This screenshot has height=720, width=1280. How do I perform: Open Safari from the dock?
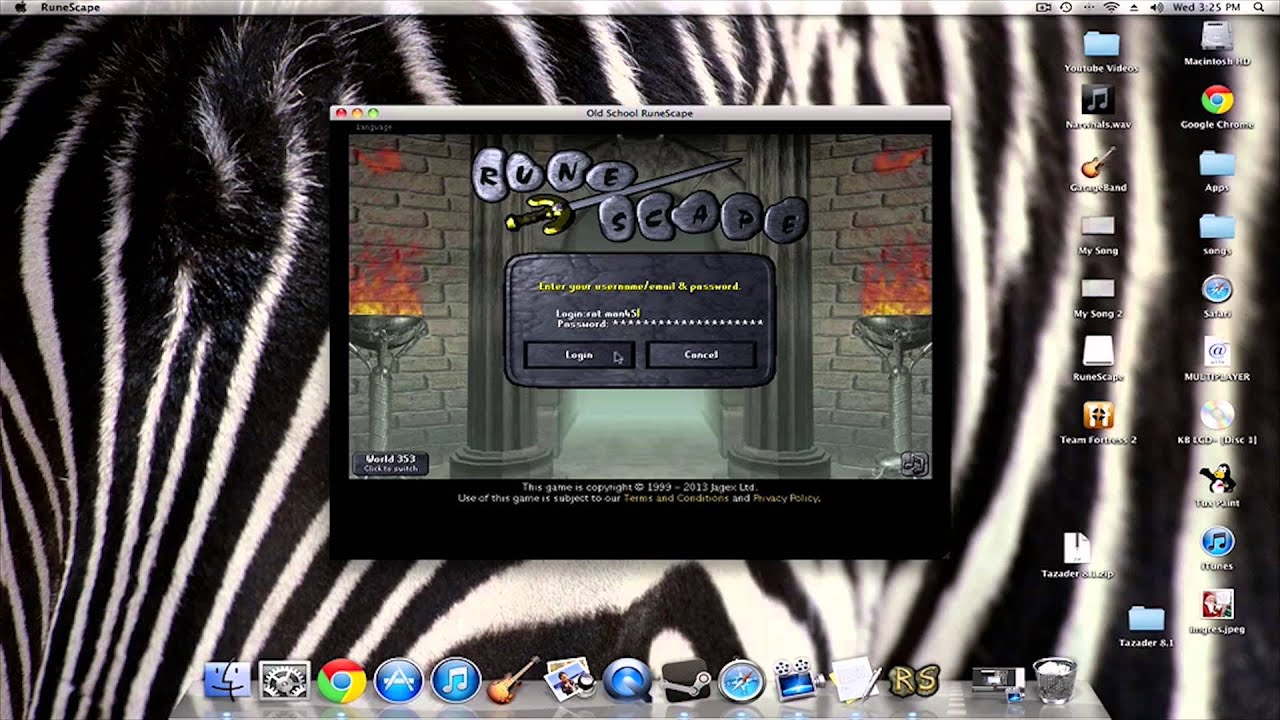(x=741, y=681)
